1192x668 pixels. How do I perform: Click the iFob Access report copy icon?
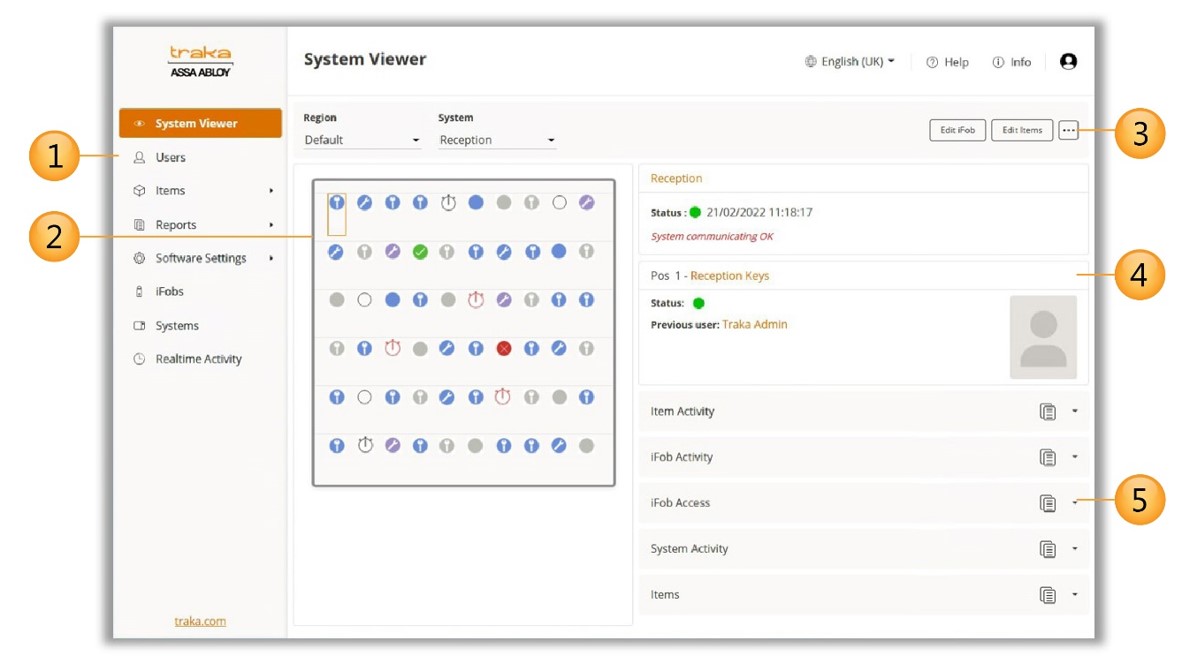point(1047,503)
